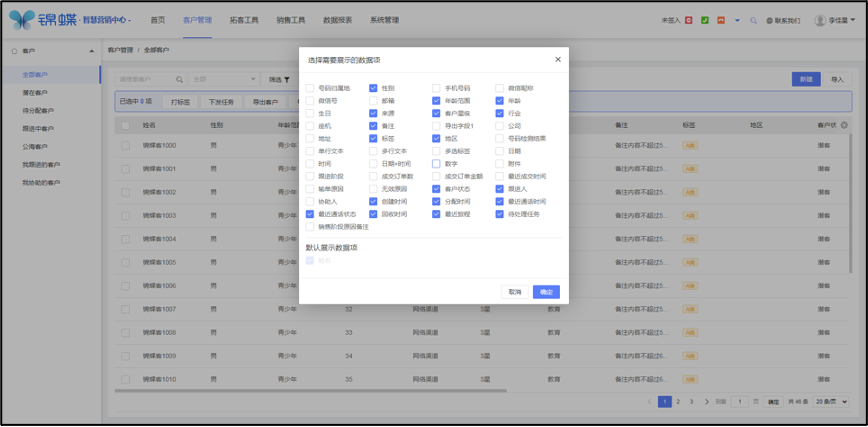Click the 确定 button in the dialog
This screenshot has height=427, width=868.
click(x=546, y=292)
